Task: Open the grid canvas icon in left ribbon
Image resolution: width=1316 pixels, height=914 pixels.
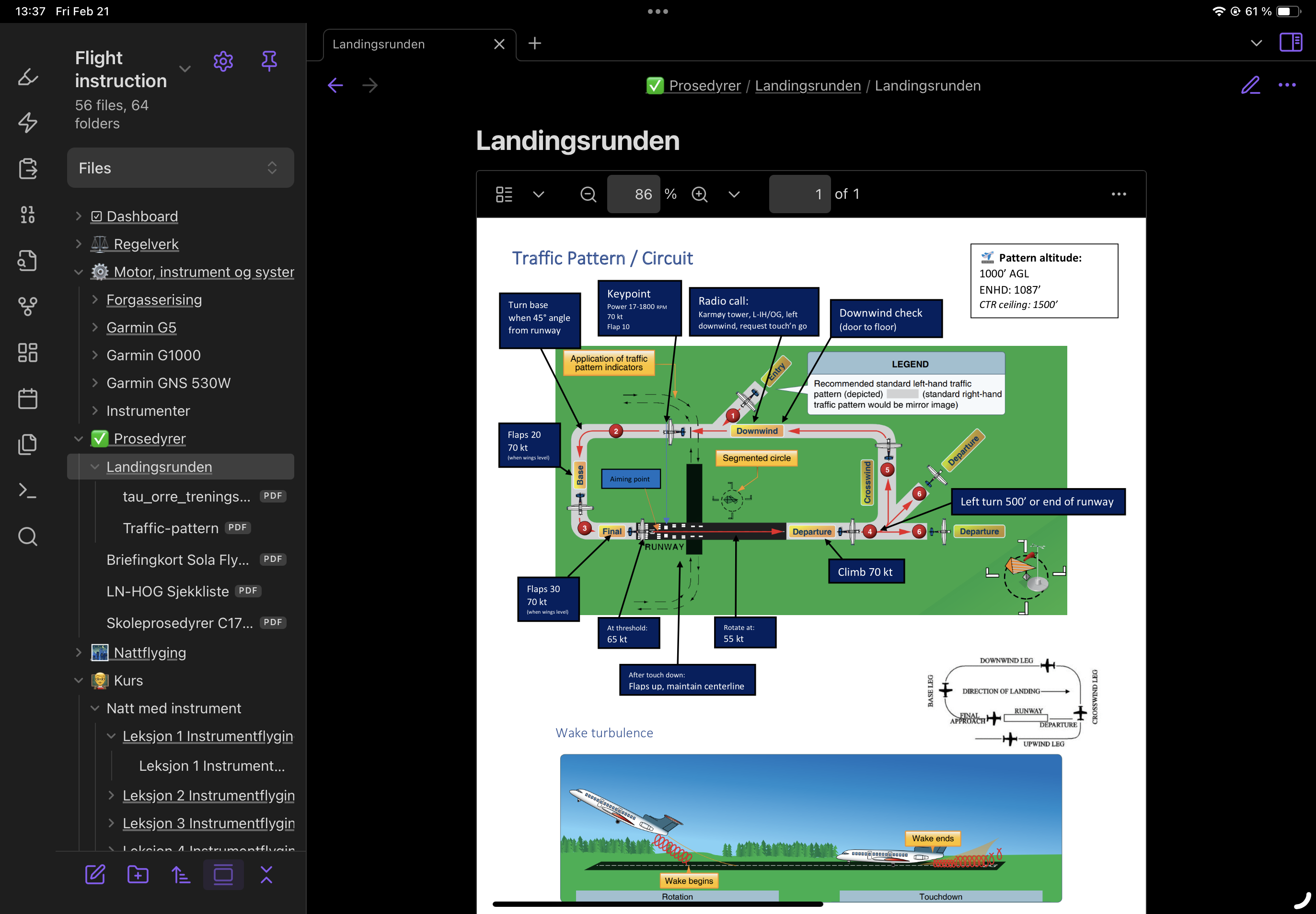Action: click(27, 352)
